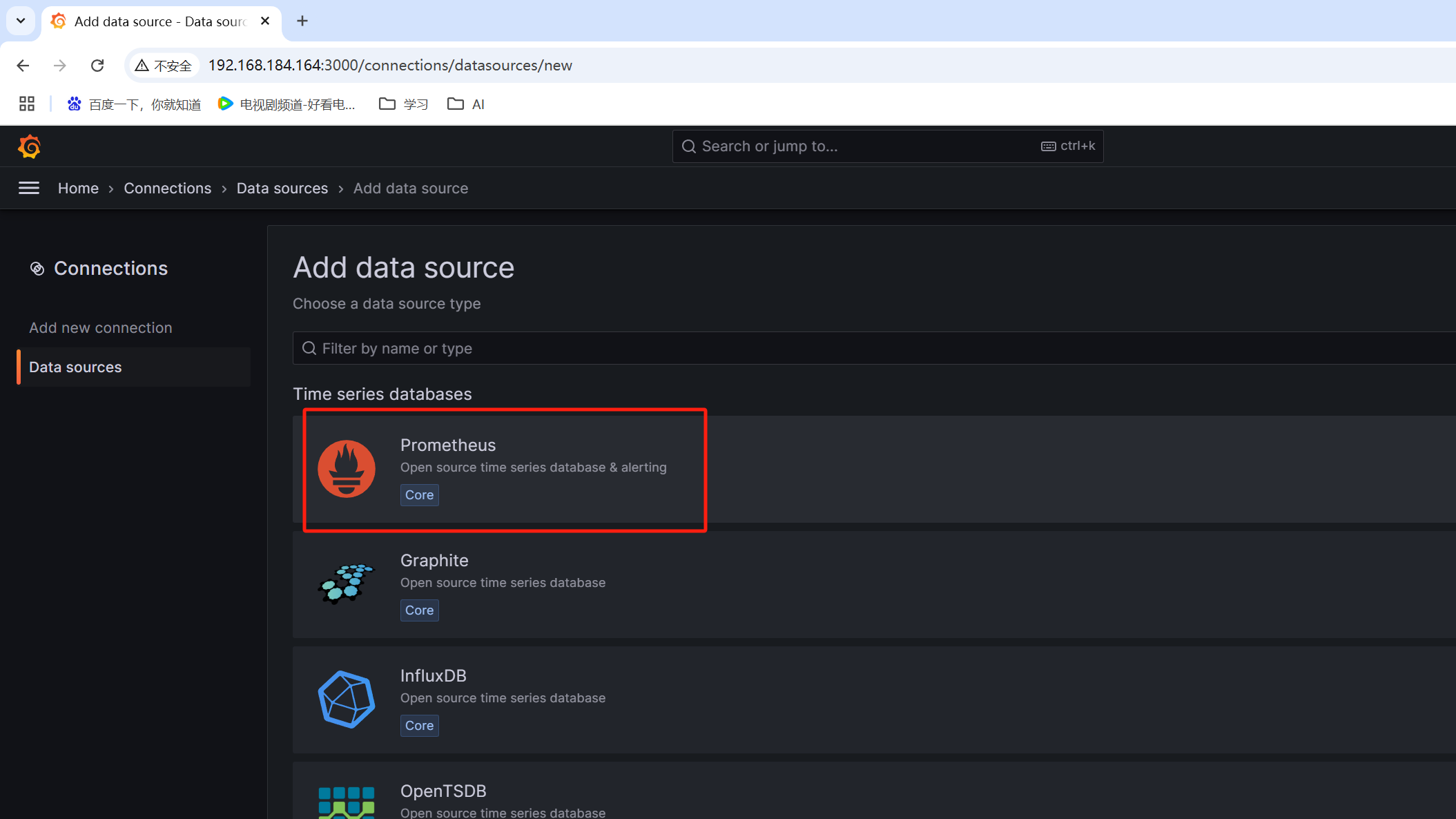Click the InfluxDB polyhedron logo icon
The width and height of the screenshot is (1456, 819).
(347, 700)
